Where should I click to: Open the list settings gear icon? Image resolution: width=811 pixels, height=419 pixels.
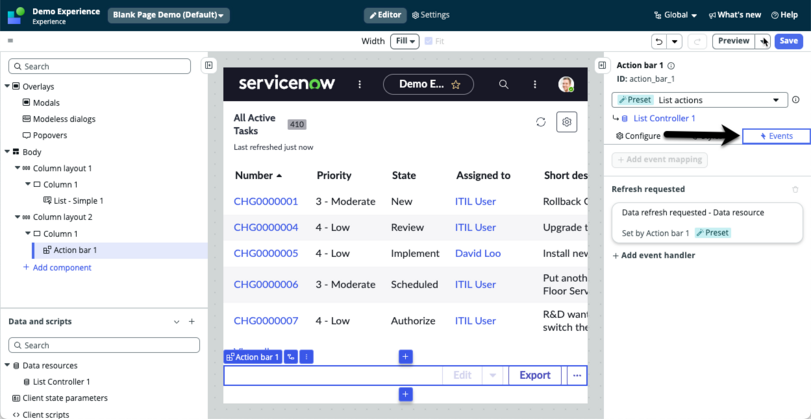[567, 122]
